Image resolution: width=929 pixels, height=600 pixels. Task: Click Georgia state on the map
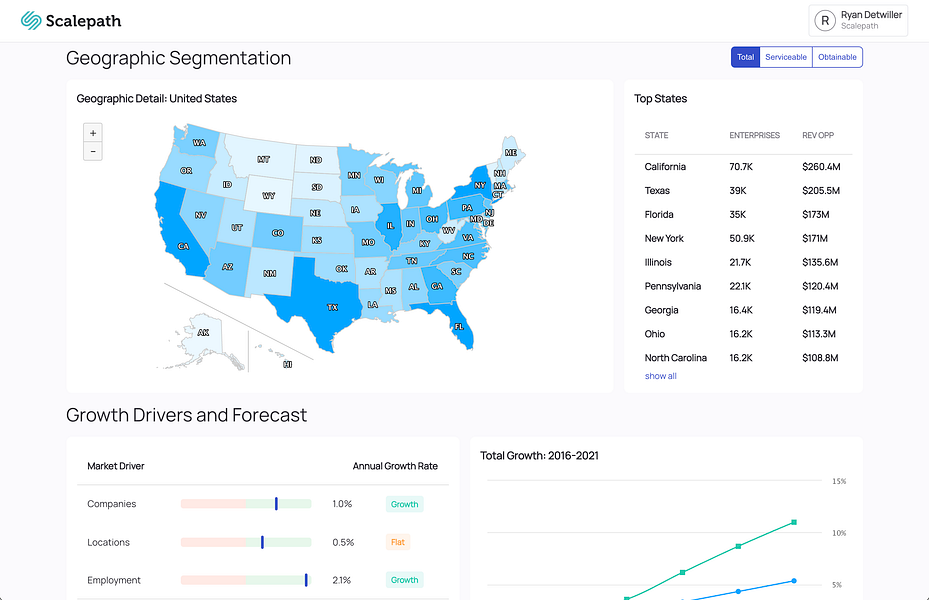tap(438, 285)
